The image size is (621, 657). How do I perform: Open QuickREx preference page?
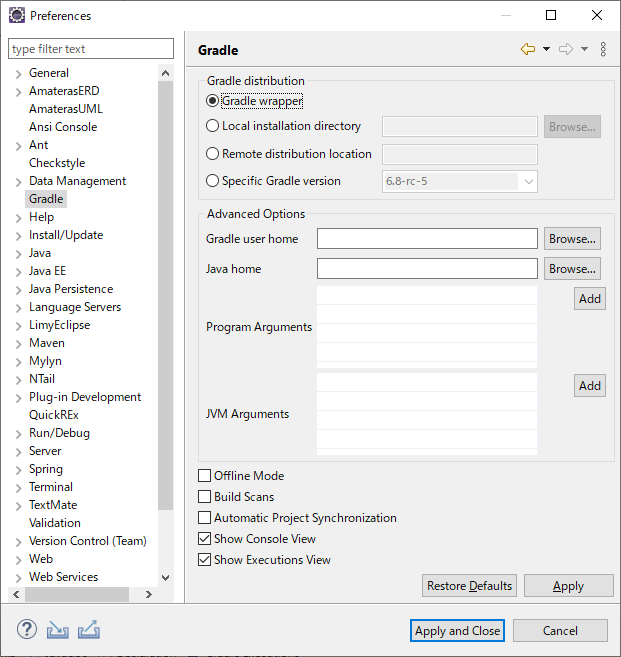(x=54, y=415)
